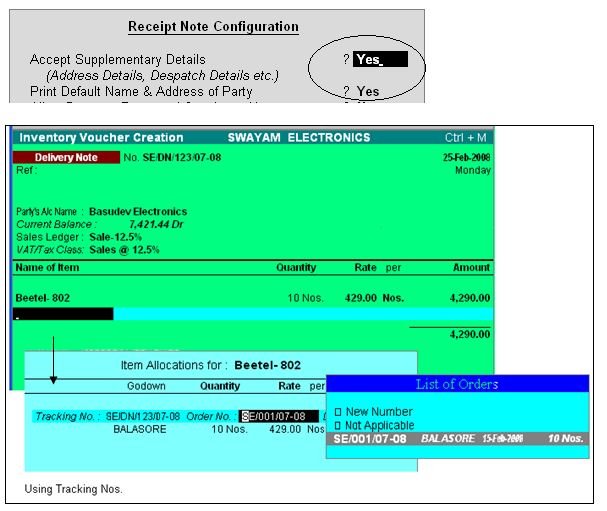This screenshot has width=607, height=511.
Task: Click total amount 4,290.00 below line
Action: (470, 334)
